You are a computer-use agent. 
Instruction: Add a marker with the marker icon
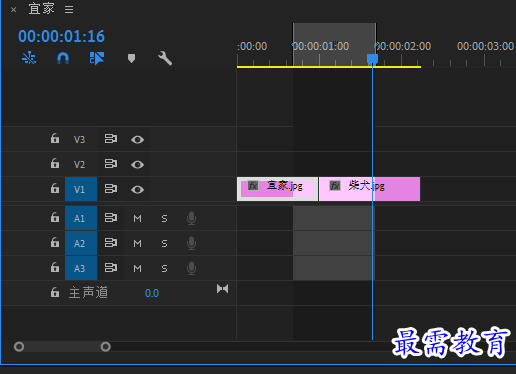point(131,58)
